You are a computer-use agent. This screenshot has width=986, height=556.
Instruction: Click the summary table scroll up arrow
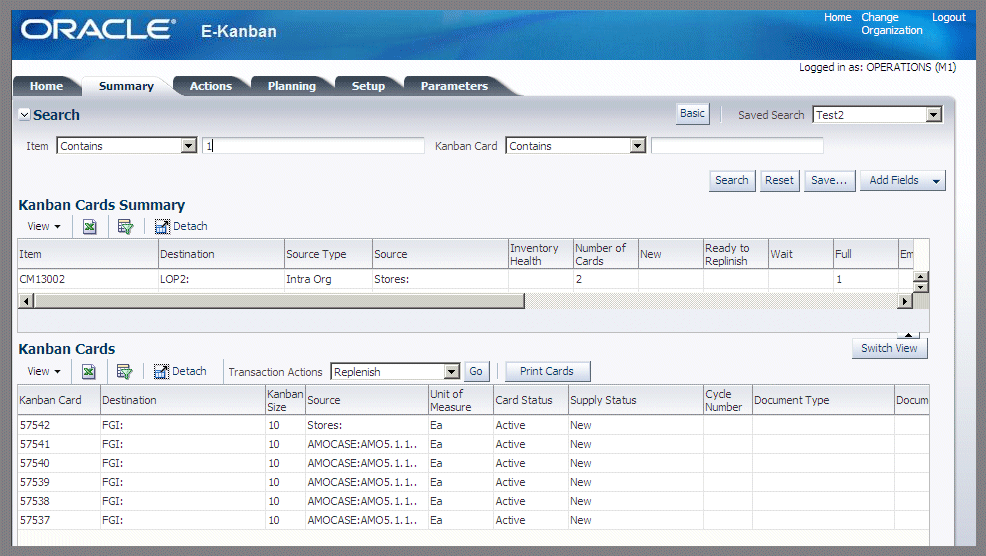pyautogui.click(x=920, y=277)
